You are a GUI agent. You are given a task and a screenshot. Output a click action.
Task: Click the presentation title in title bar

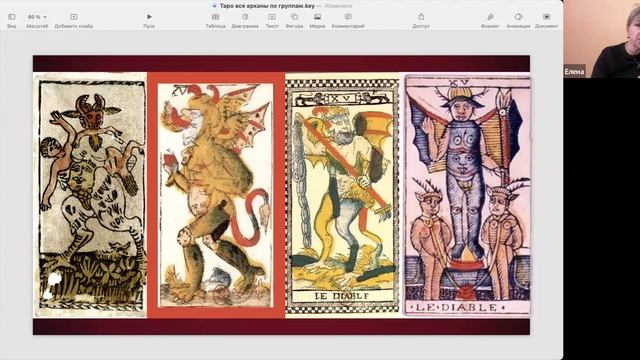(267, 6)
